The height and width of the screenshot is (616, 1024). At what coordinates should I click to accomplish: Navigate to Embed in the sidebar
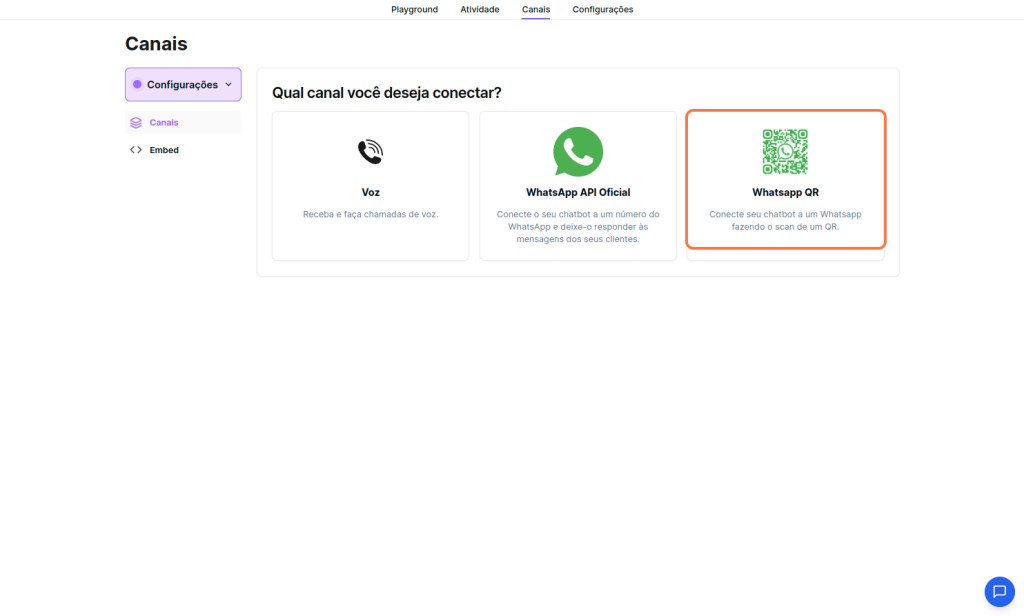[x=164, y=150]
